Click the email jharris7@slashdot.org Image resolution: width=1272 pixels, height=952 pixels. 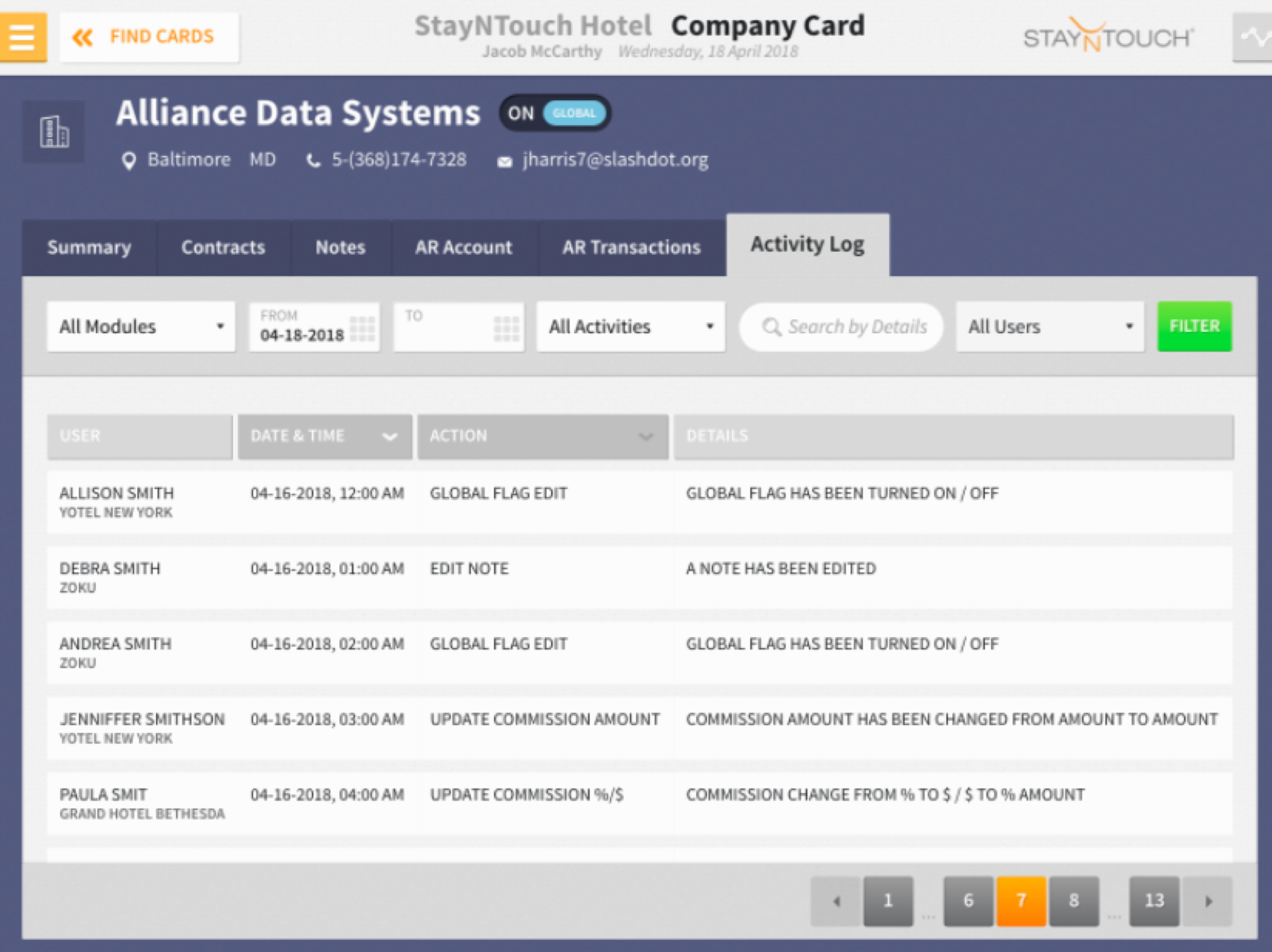click(x=615, y=160)
